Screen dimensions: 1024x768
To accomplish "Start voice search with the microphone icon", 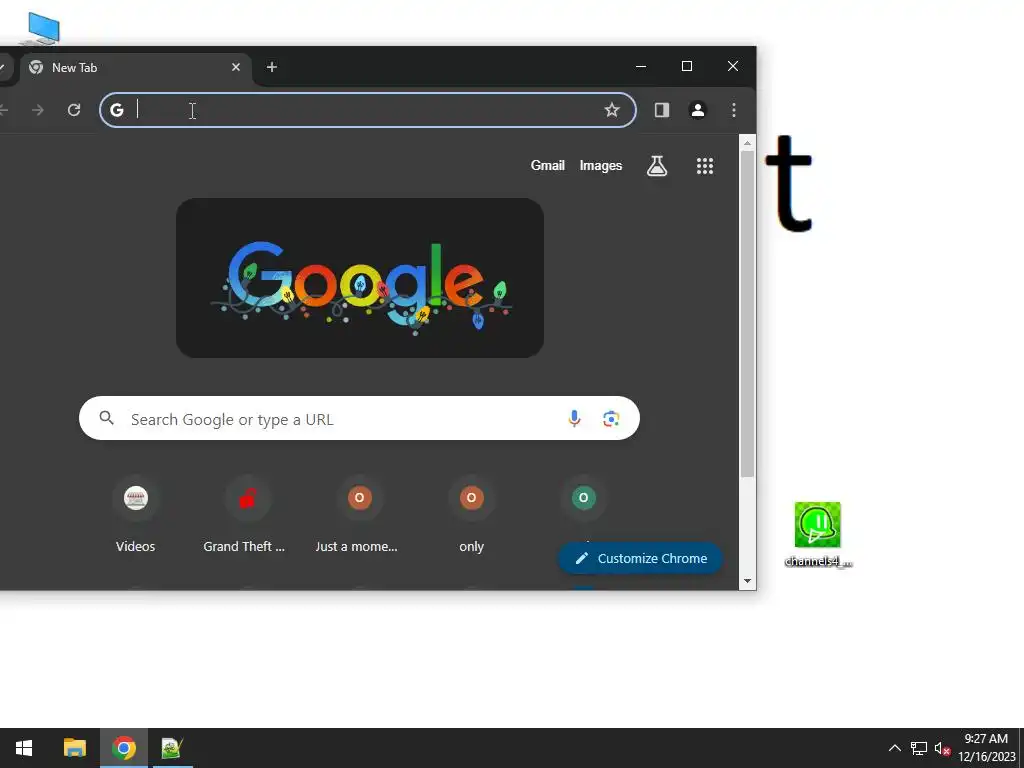I will 574,419.
